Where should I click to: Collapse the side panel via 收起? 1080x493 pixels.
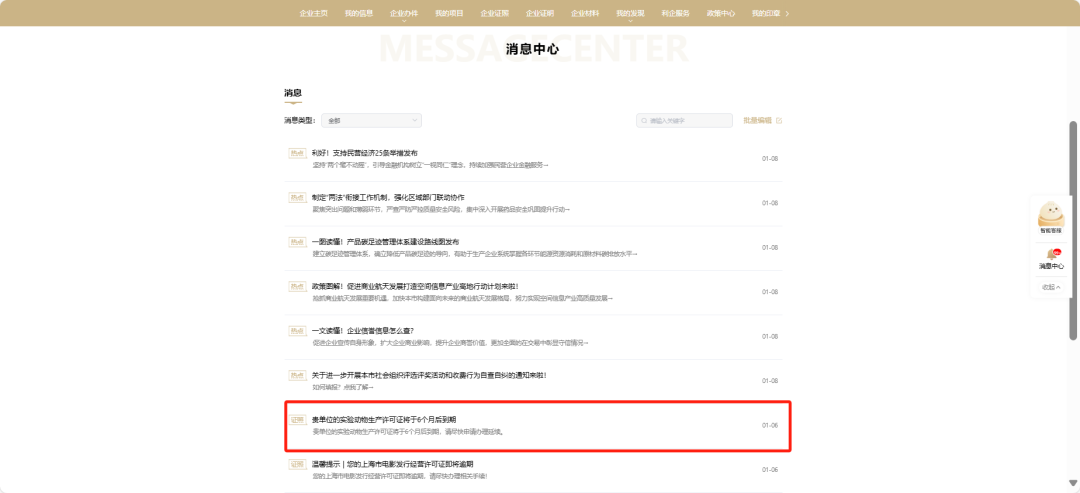(x=1051, y=287)
